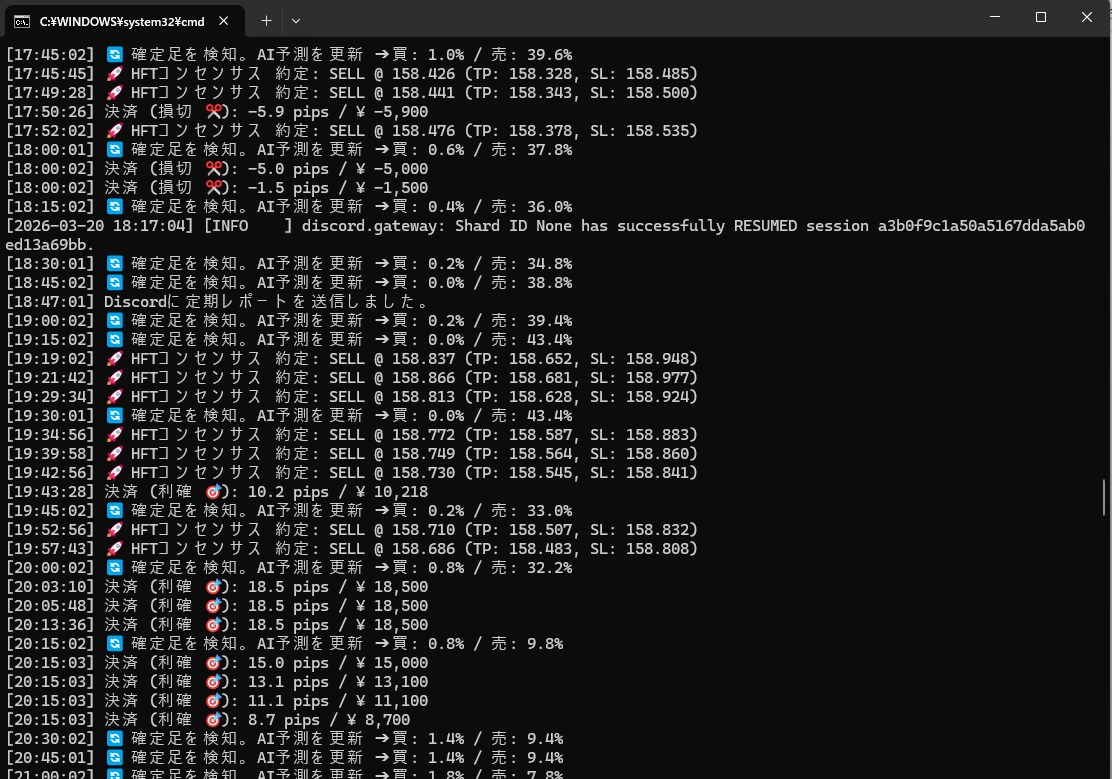This screenshot has height=779, width=1112.
Task: Click the scissors emoji in the 17:50:26 line
Action: (213, 111)
